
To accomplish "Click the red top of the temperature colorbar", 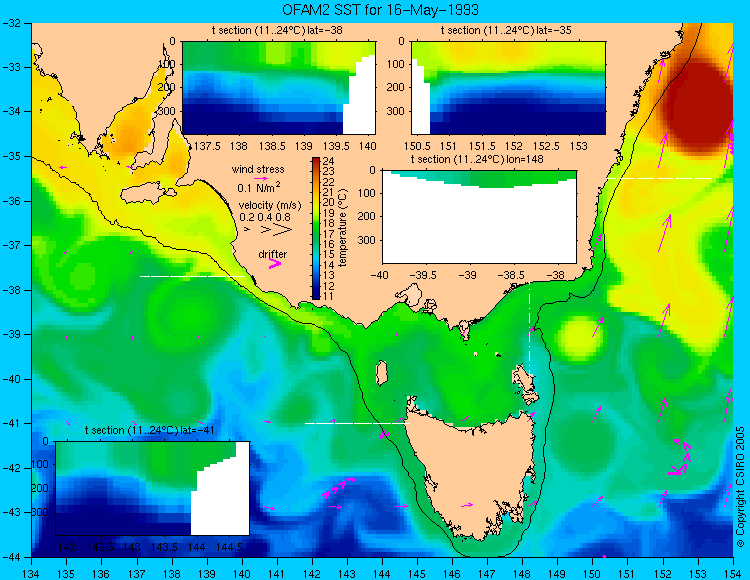I will coord(316,162).
